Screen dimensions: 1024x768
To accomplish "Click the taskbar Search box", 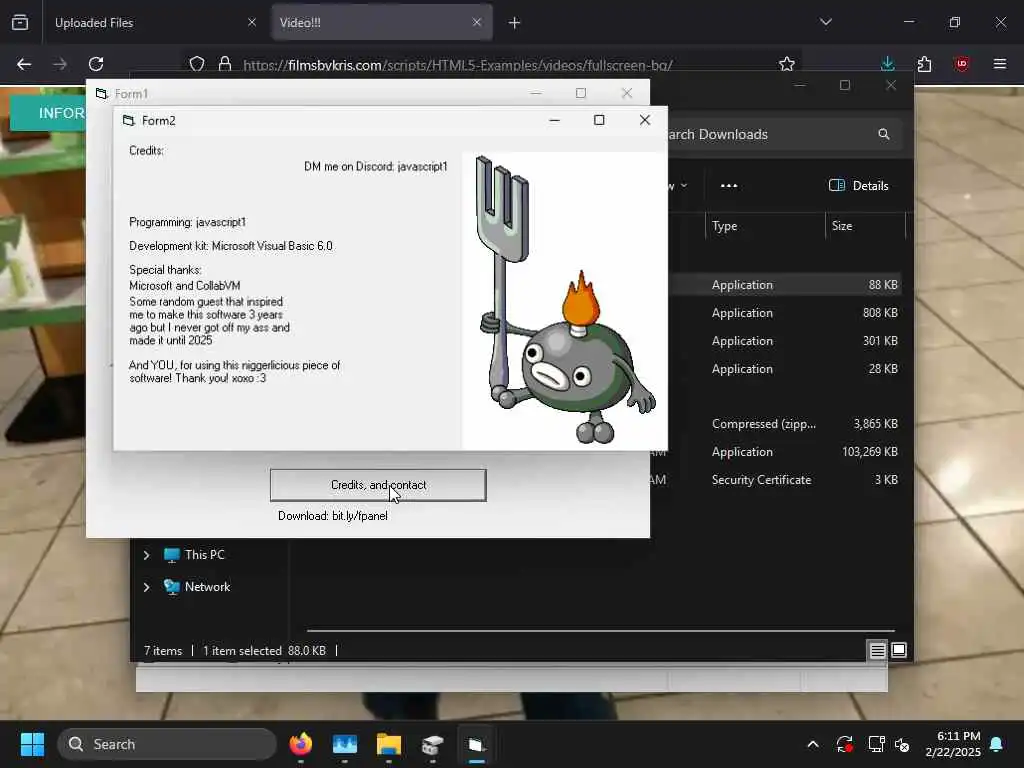I will [167, 744].
